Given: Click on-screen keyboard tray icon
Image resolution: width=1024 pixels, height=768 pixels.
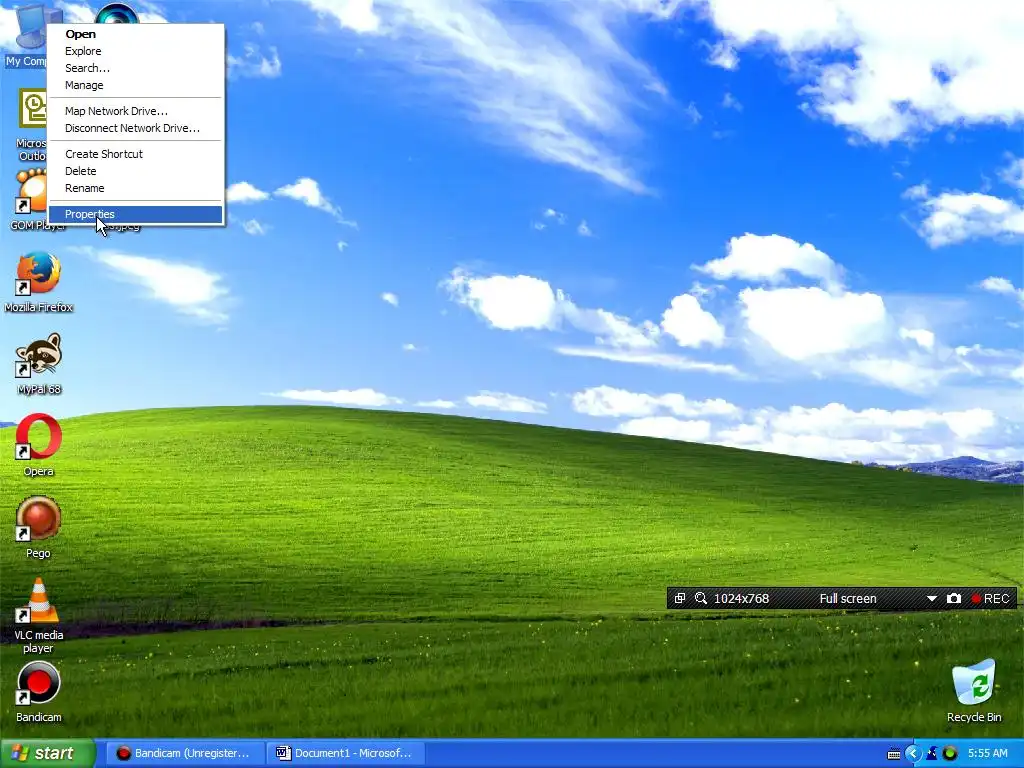Looking at the screenshot, I should 894,754.
